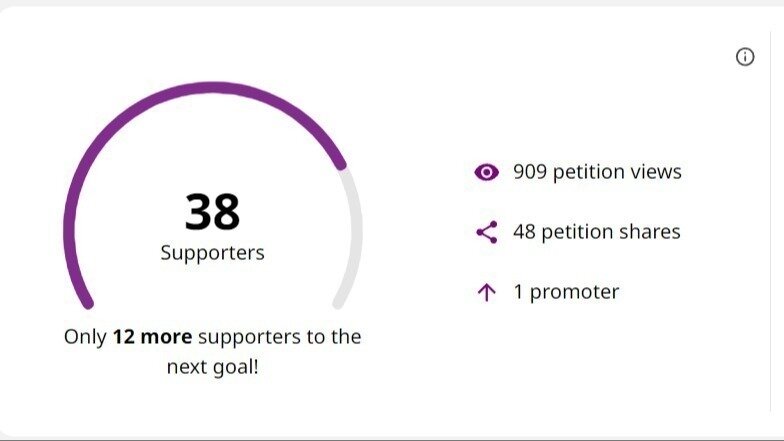Click the "next goal!" text

212,367
